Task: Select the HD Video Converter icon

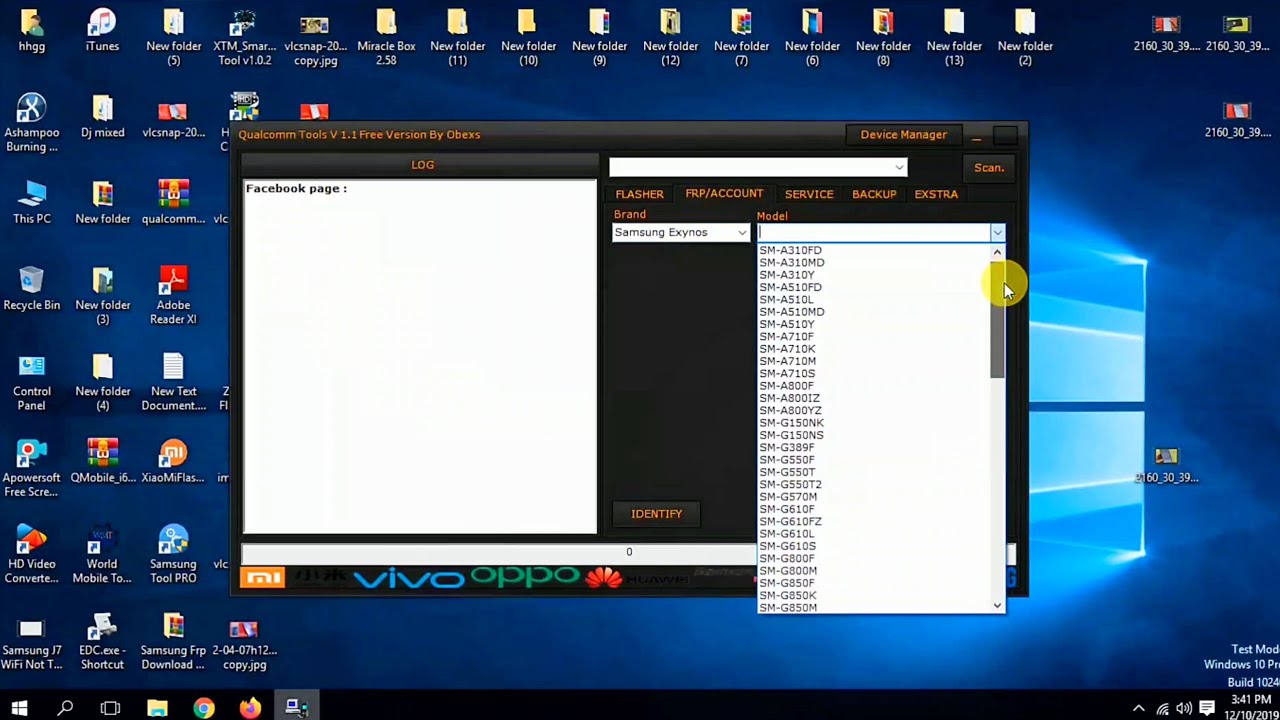Action: pyautogui.click(x=31, y=555)
